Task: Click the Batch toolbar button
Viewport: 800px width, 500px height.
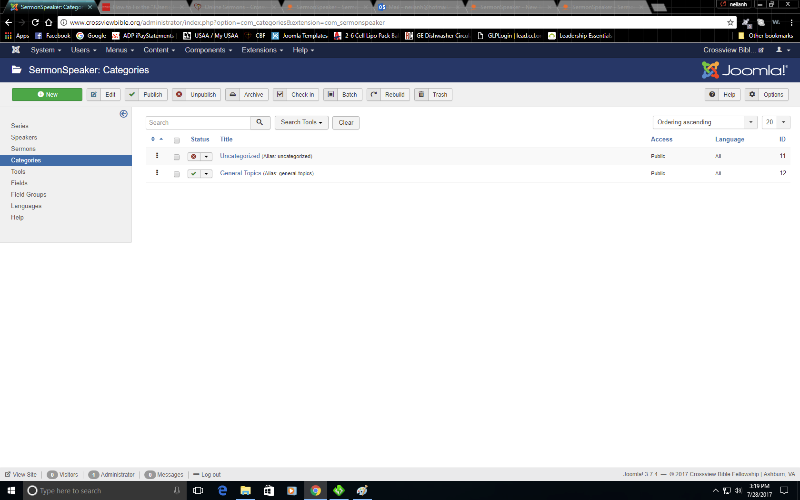Action: [x=343, y=94]
